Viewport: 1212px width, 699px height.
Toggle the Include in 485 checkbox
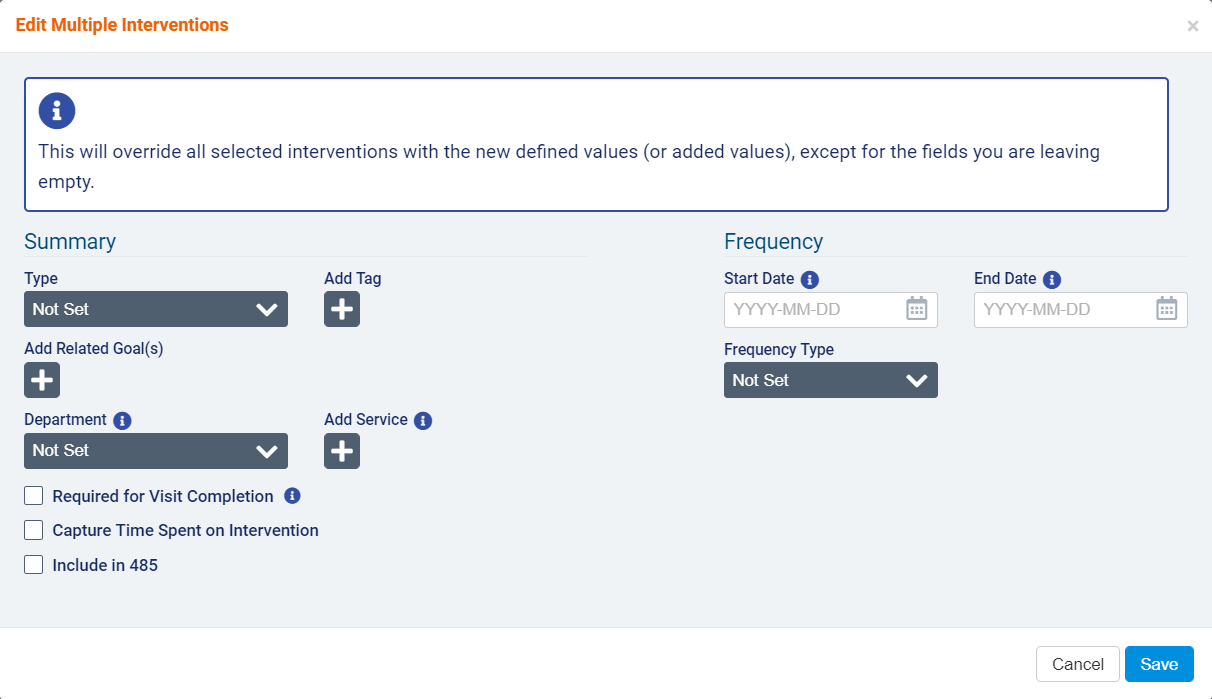34,565
